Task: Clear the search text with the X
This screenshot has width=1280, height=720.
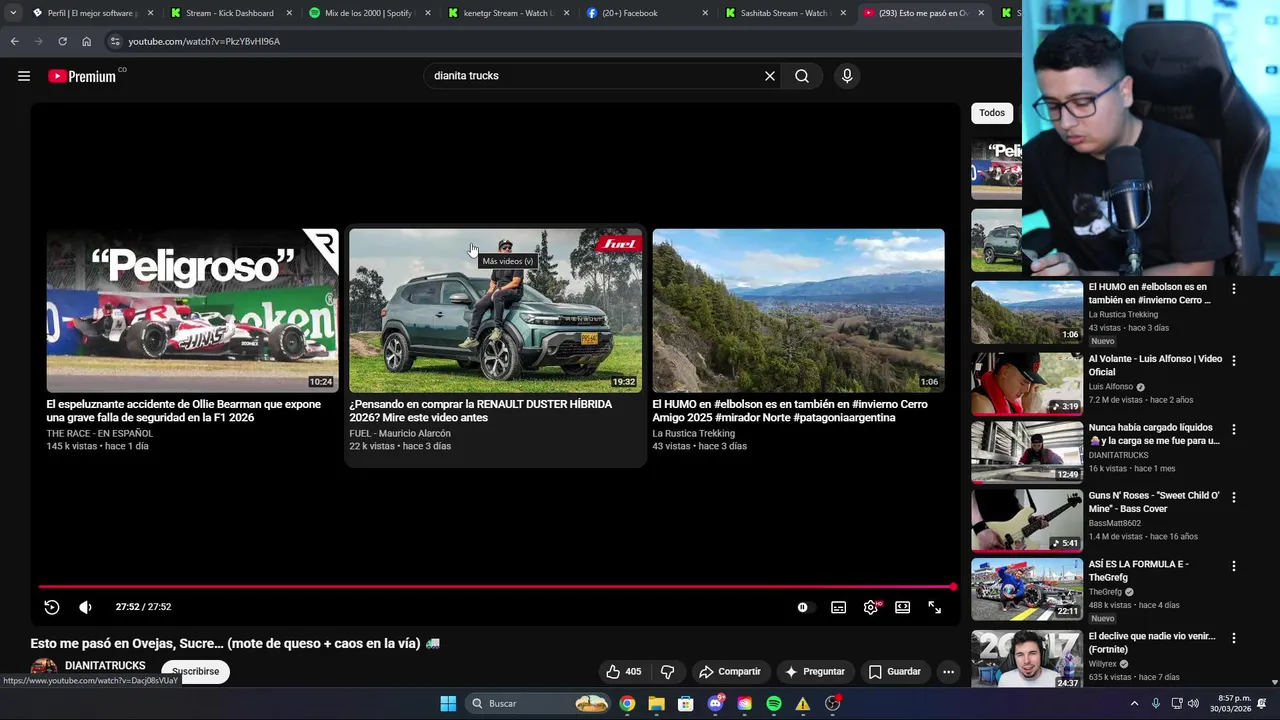Action: pyautogui.click(x=770, y=76)
